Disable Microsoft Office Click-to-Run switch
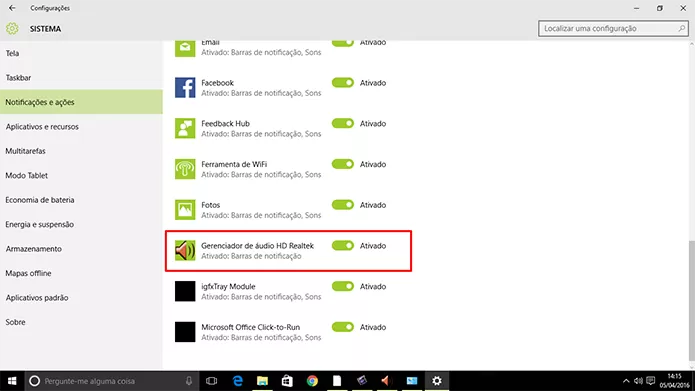The height and width of the screenshot is (391, 695). [x=343, y=328]
